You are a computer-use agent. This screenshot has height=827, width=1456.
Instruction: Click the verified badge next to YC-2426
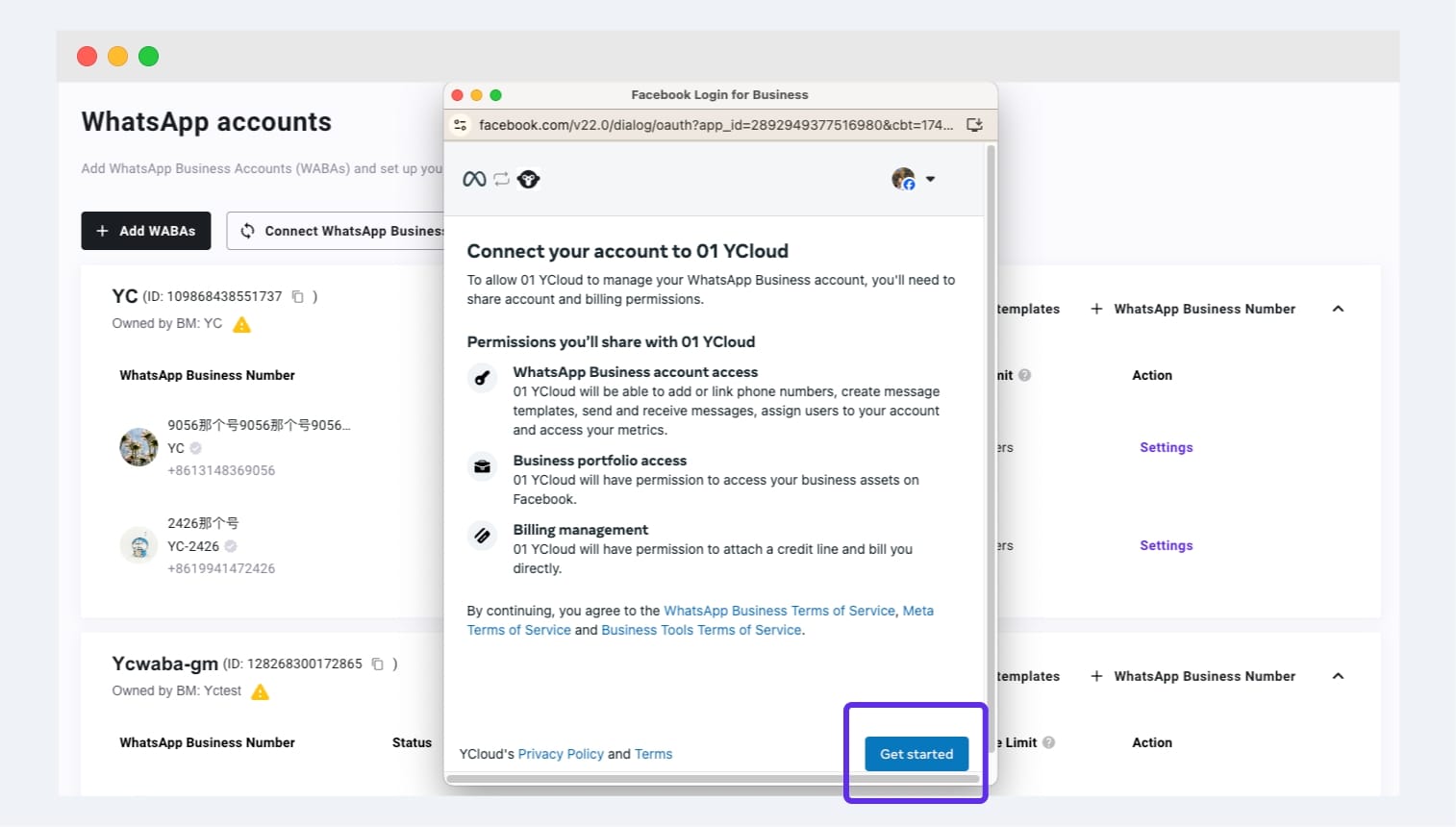[x=231, y=546]
